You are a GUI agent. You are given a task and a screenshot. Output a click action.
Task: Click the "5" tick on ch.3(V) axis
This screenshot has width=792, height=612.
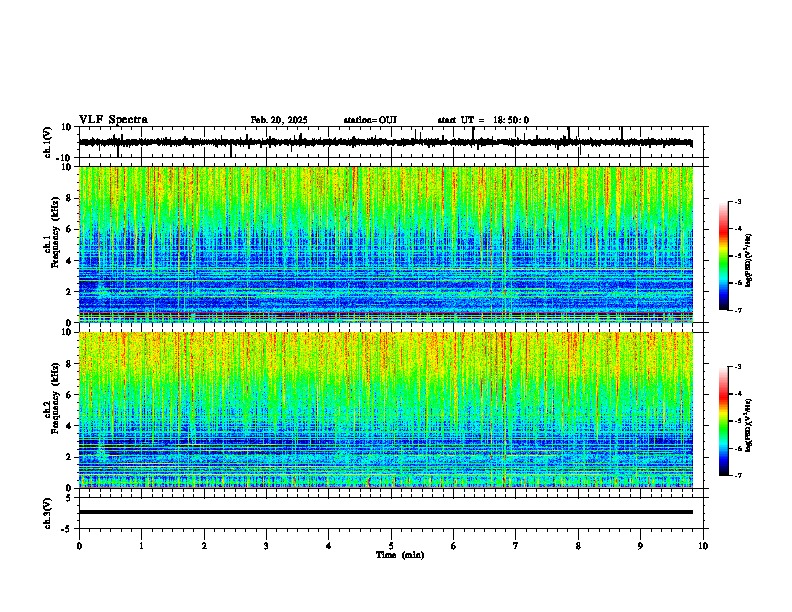(x=70, y=498)
